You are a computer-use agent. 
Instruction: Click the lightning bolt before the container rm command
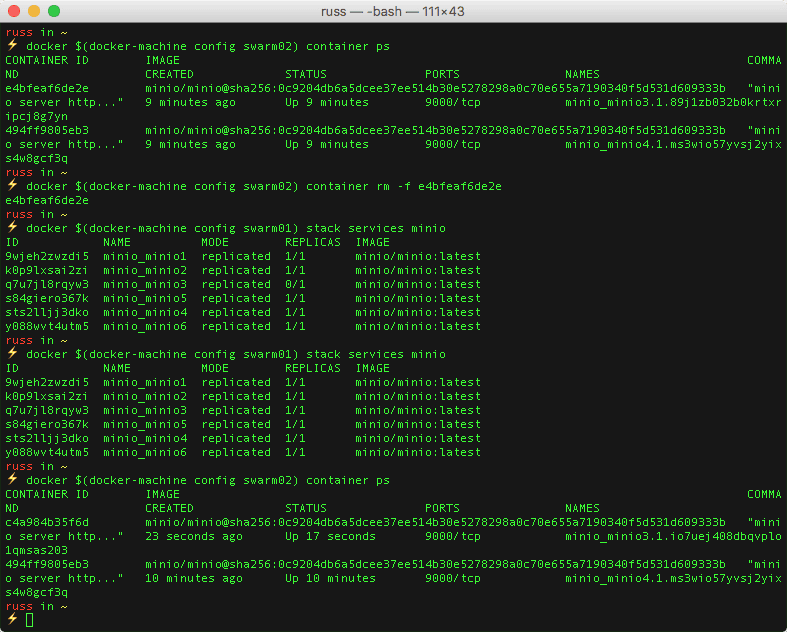point(12,186)
